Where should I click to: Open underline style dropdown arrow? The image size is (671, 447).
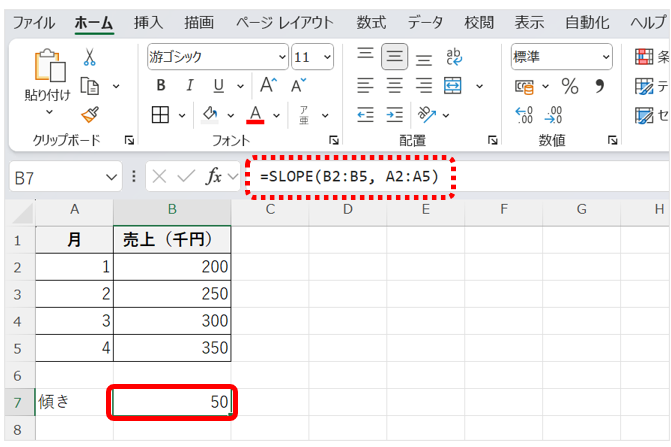pyautogui.click(x=240, y=86)
